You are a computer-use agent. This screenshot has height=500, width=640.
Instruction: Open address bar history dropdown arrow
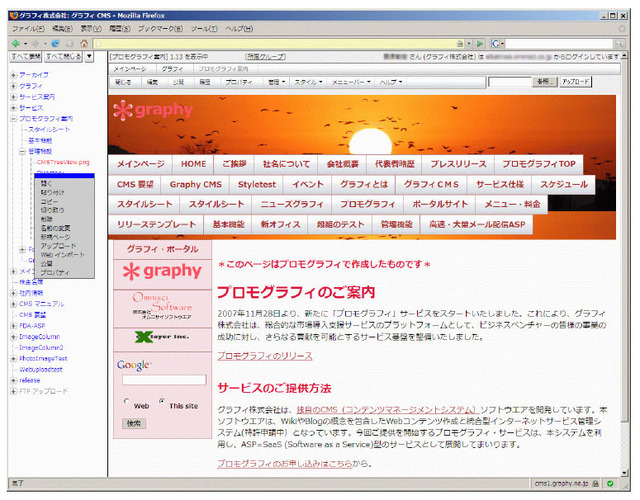coord(469,43)
